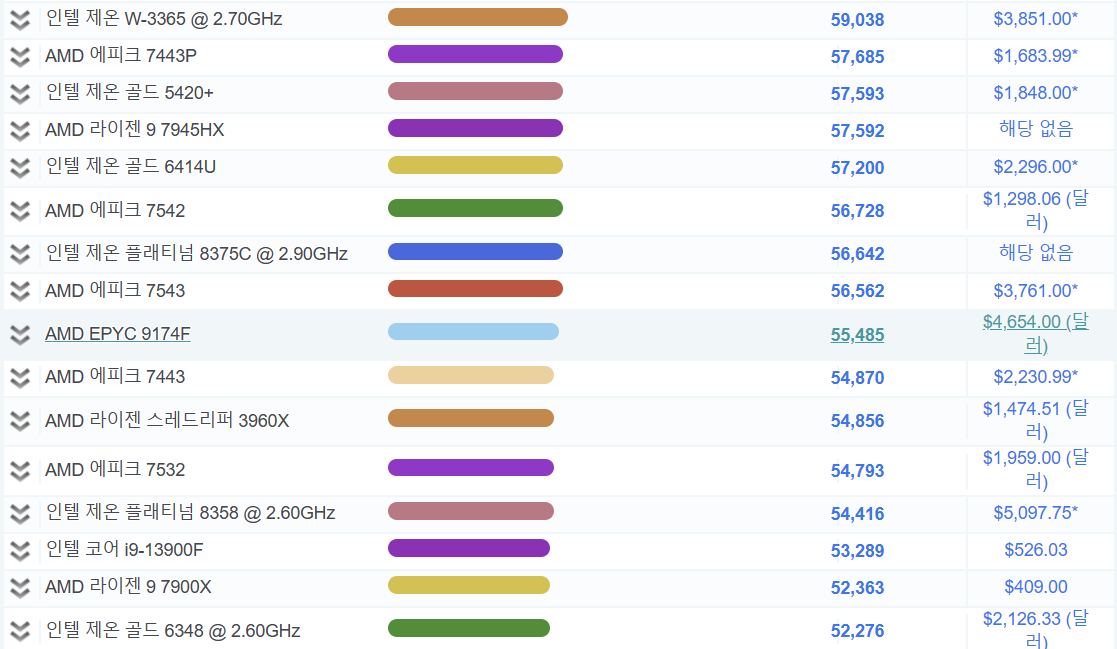Expand the Intel Xeon W-3365 row chevron
The image size is (1117, 649).
pos(20,20)
